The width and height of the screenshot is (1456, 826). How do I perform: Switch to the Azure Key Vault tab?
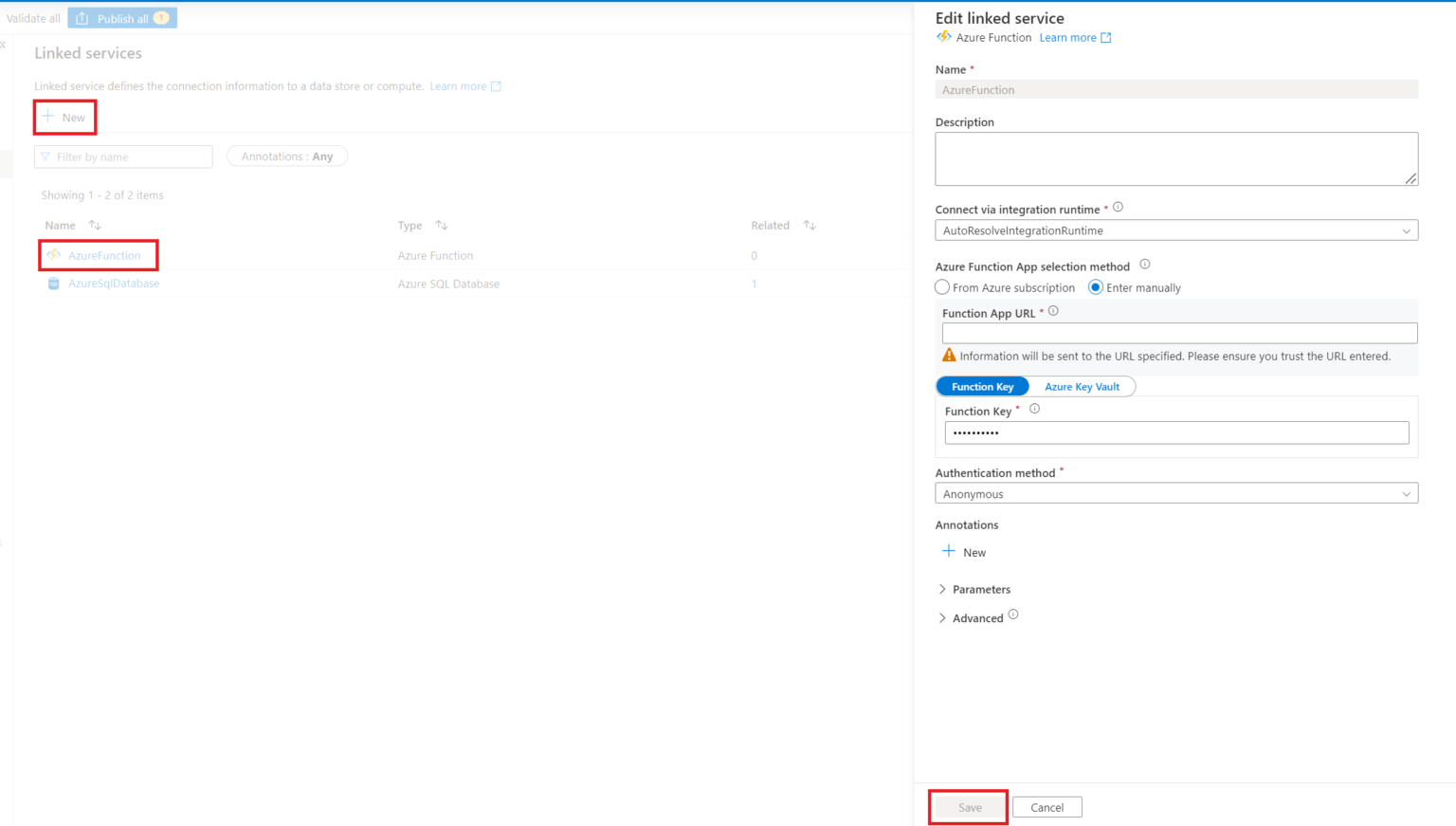click(1083, 386)
